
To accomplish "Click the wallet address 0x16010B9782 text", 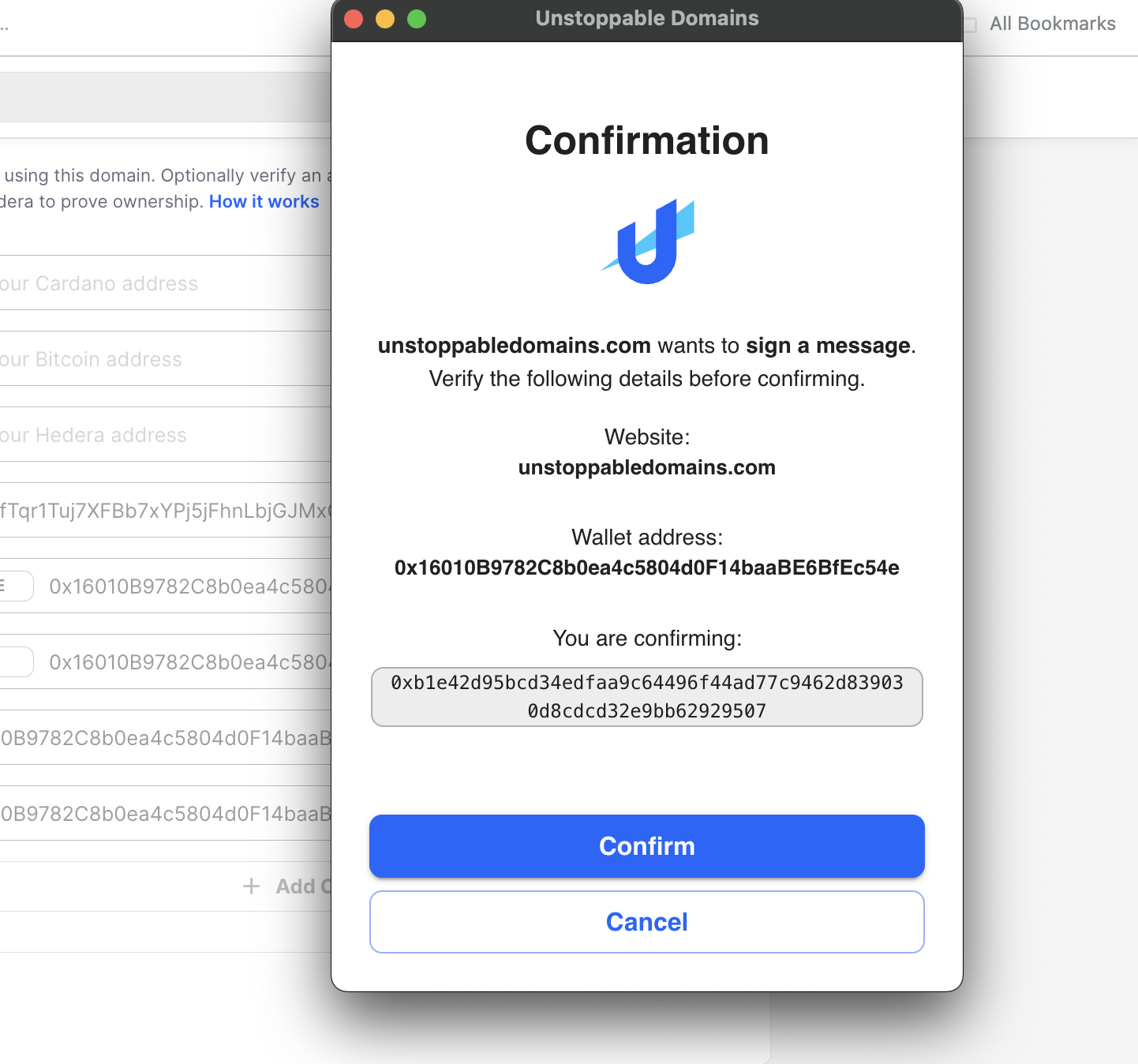I will pos(647,568).
